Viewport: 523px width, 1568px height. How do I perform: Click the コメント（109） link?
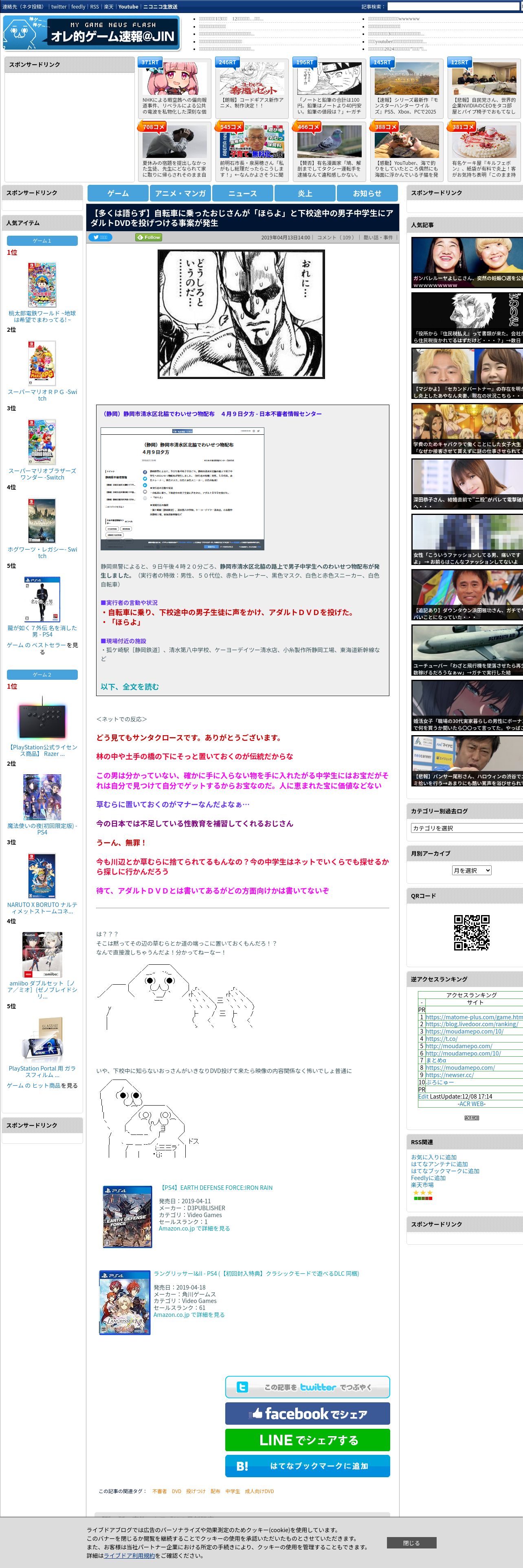pos(336,237)
